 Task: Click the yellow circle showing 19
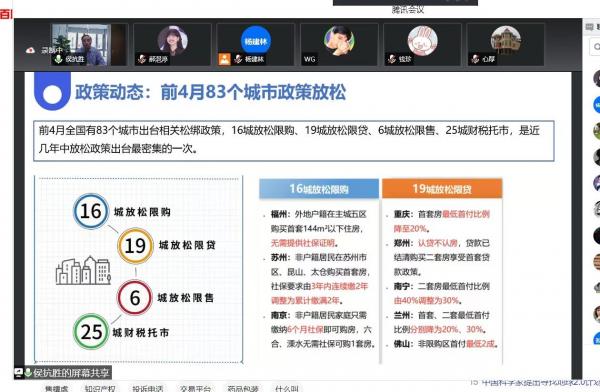pos(135,245)
